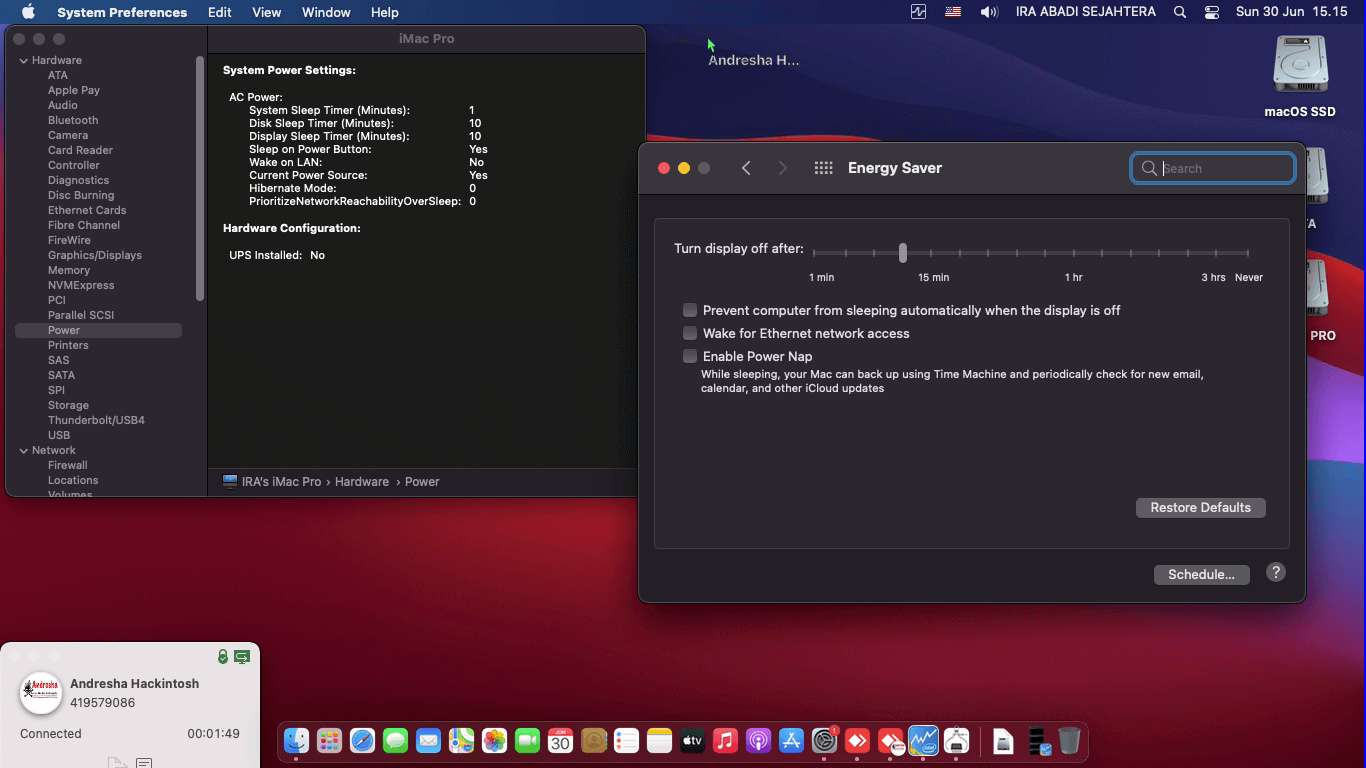
Task: Select Storage in the hardware list
Action: (68, 405)
